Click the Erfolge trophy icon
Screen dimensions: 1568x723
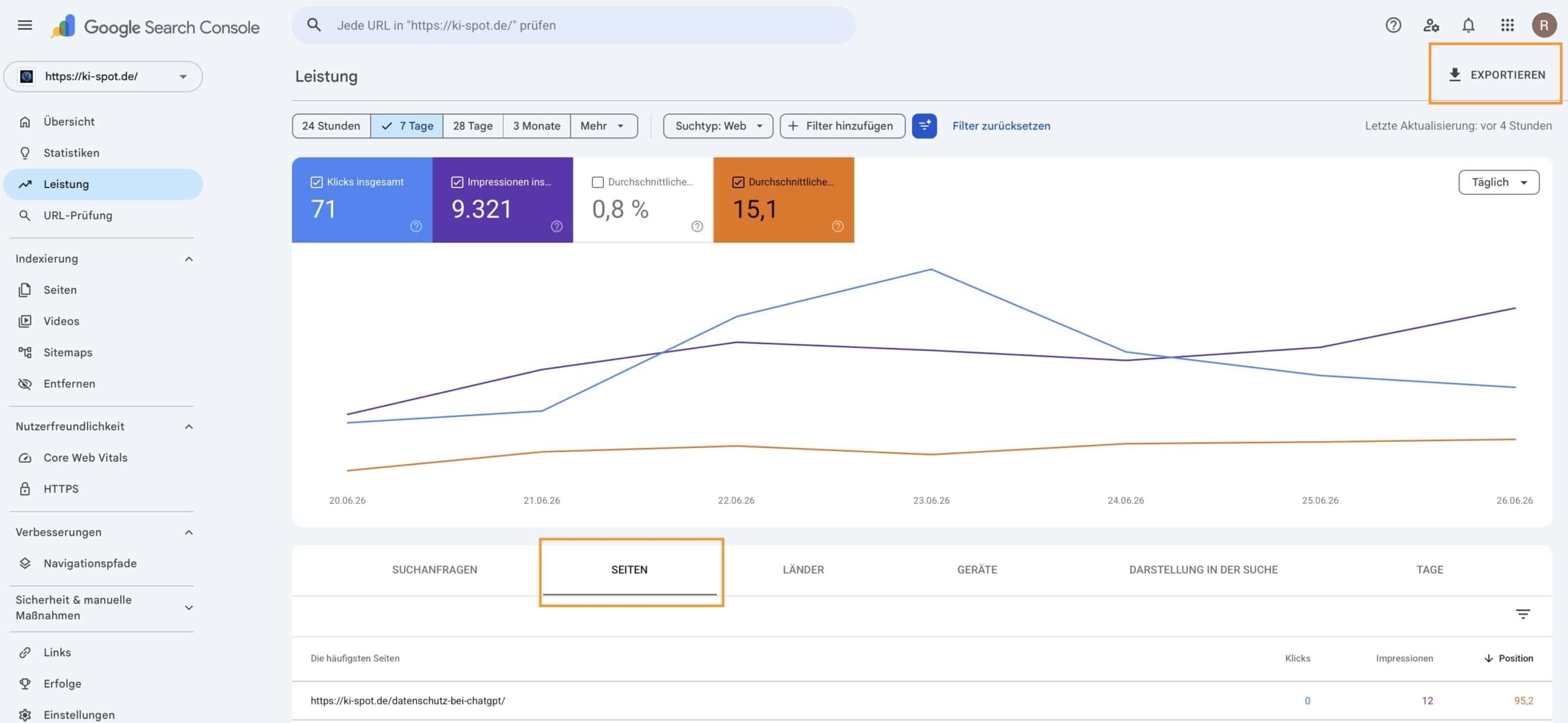[x=24, y=683]
